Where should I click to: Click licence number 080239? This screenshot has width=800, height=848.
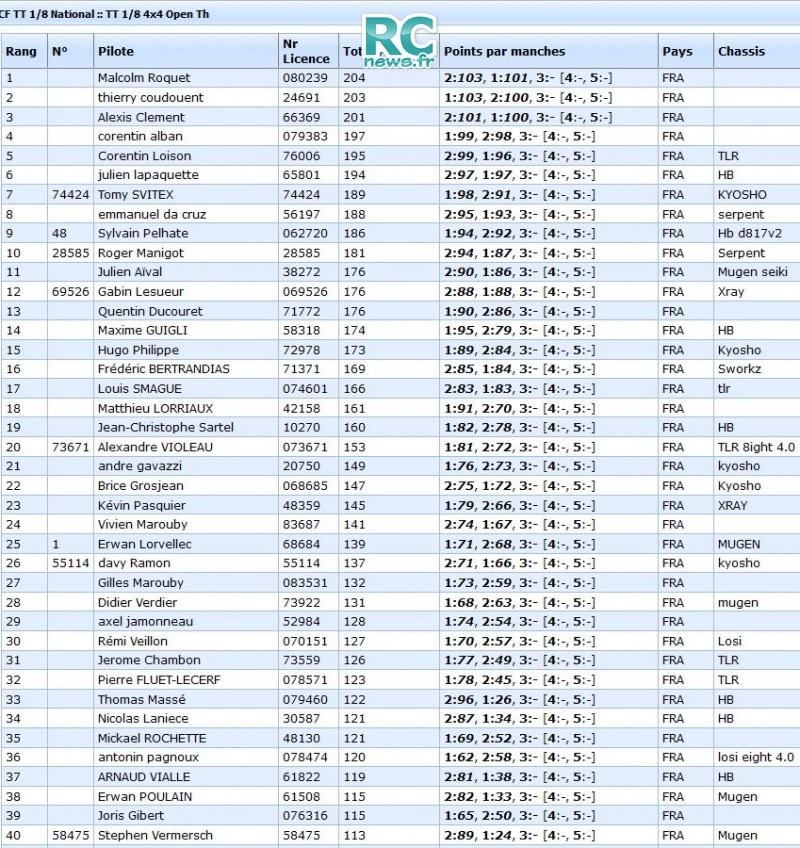[x=305, y=78]
